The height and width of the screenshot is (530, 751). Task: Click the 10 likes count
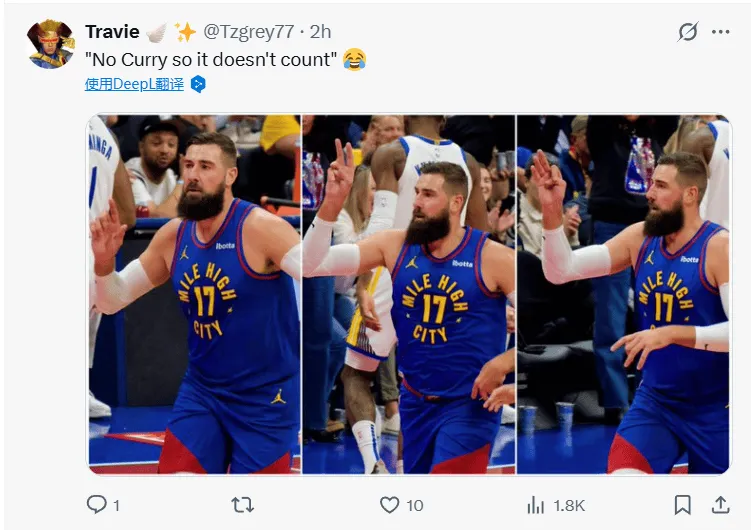coord(414,506)
